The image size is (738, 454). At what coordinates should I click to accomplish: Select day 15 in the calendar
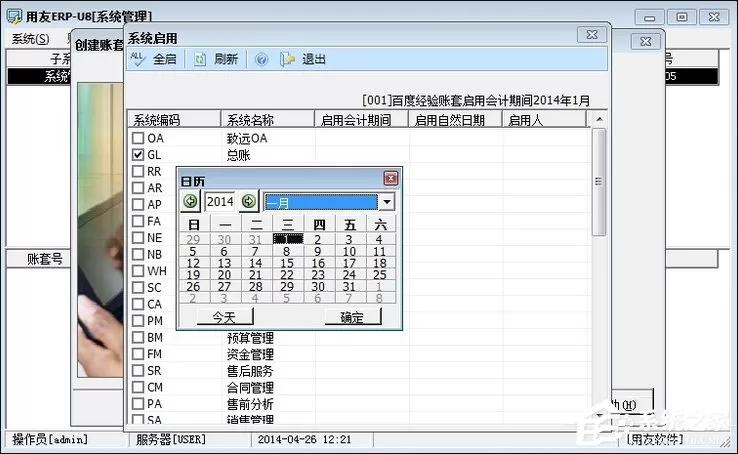[287, 263]
